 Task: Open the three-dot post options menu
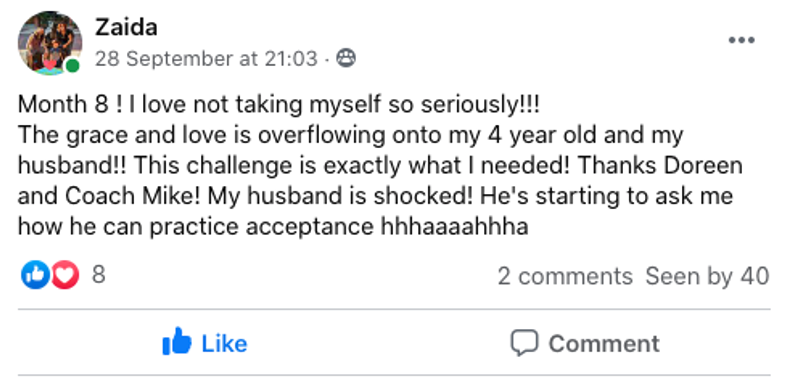[x=742, y=40]
